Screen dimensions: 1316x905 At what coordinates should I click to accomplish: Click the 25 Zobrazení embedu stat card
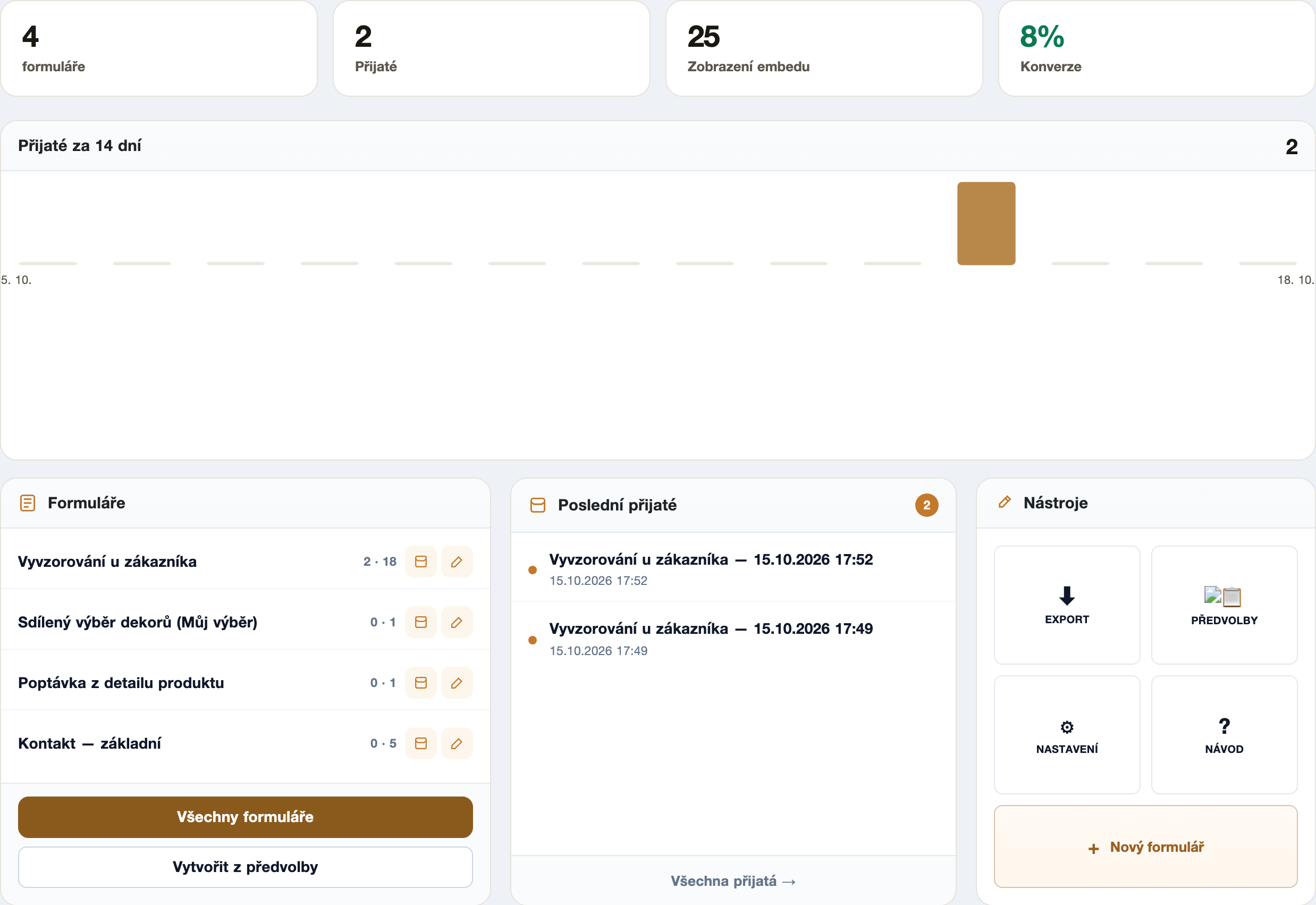(x=824, y=48)
